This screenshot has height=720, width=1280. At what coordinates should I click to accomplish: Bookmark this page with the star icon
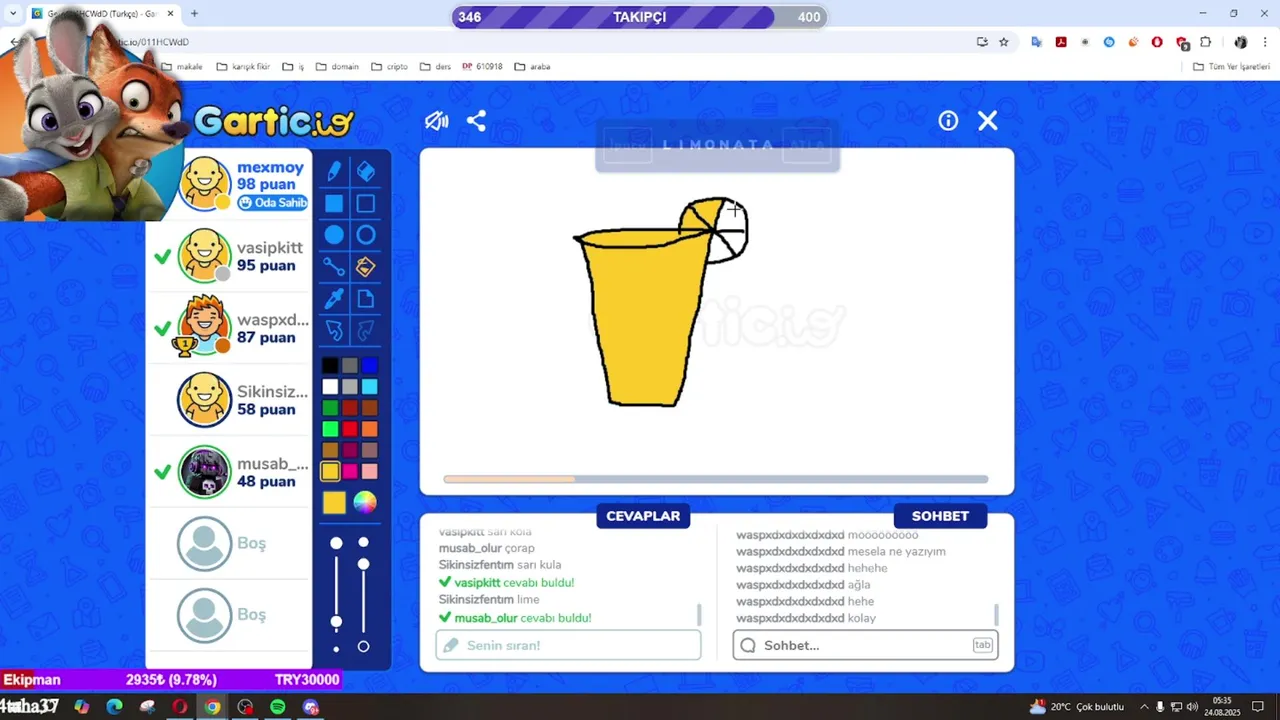pos(1004,42)
